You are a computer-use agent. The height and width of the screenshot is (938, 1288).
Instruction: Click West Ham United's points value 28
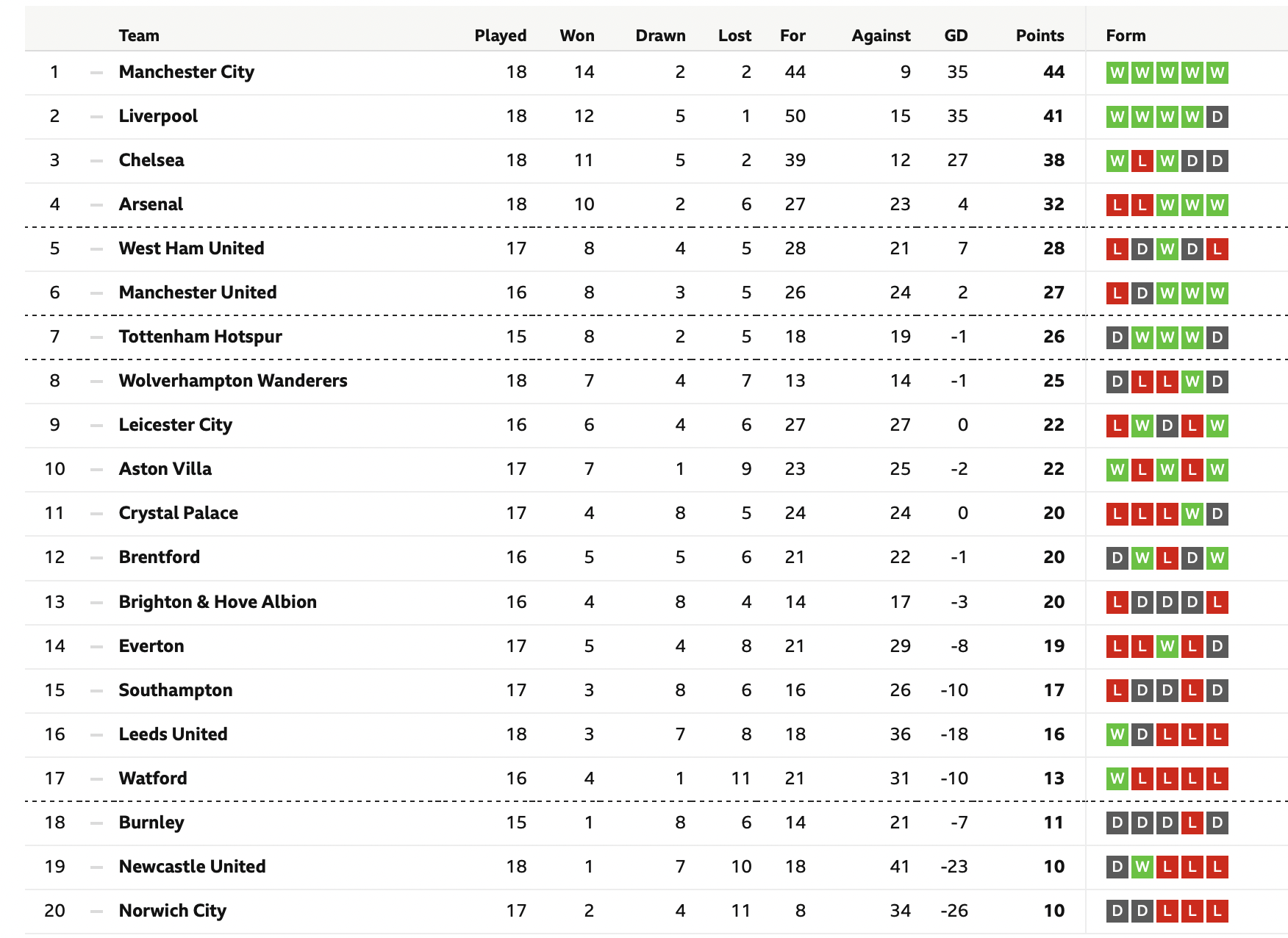click(1053, 248)
